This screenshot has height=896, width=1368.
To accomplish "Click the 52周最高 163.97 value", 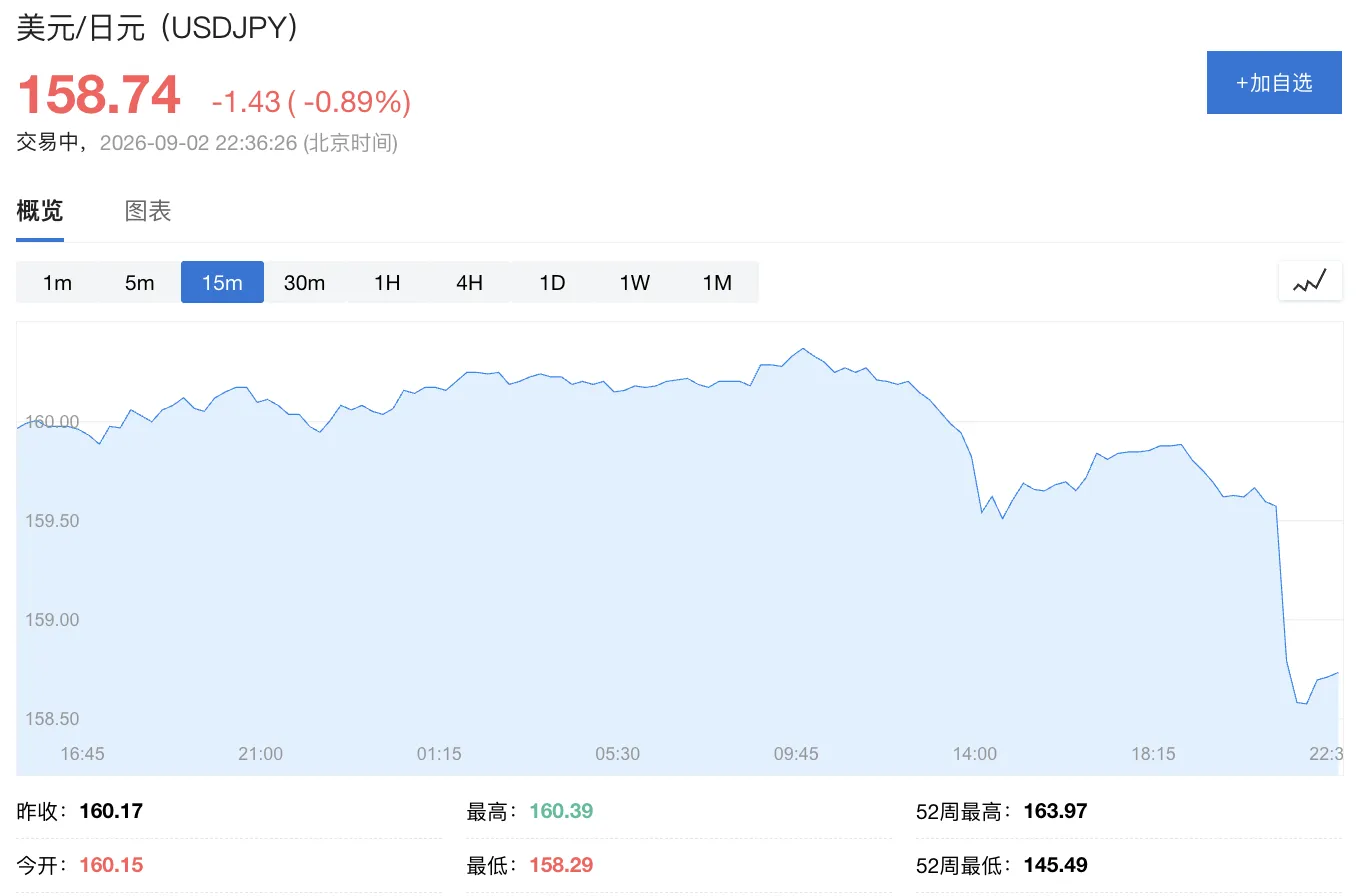I will pos(1055,811).
